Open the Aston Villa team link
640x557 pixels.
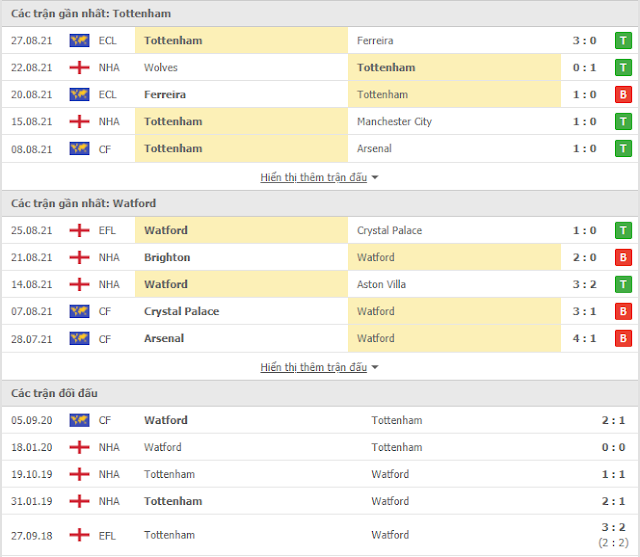tap(381, 284)
